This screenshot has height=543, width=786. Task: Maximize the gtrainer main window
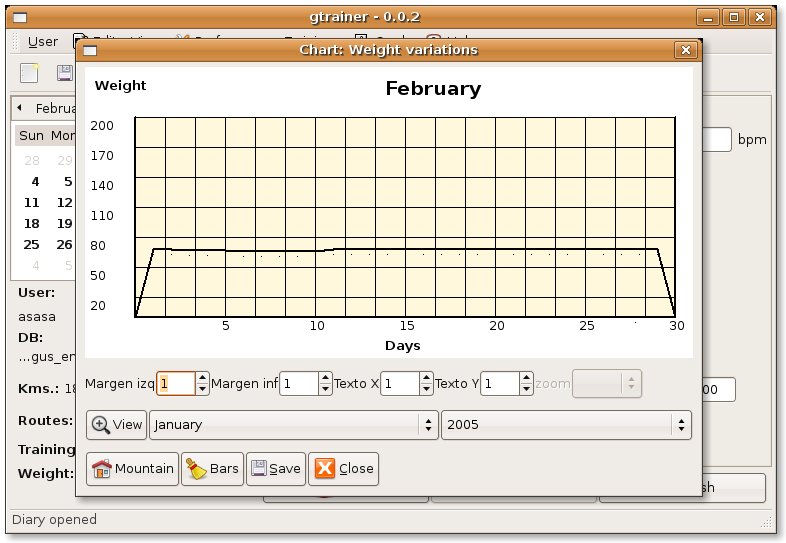coord(734,18)
